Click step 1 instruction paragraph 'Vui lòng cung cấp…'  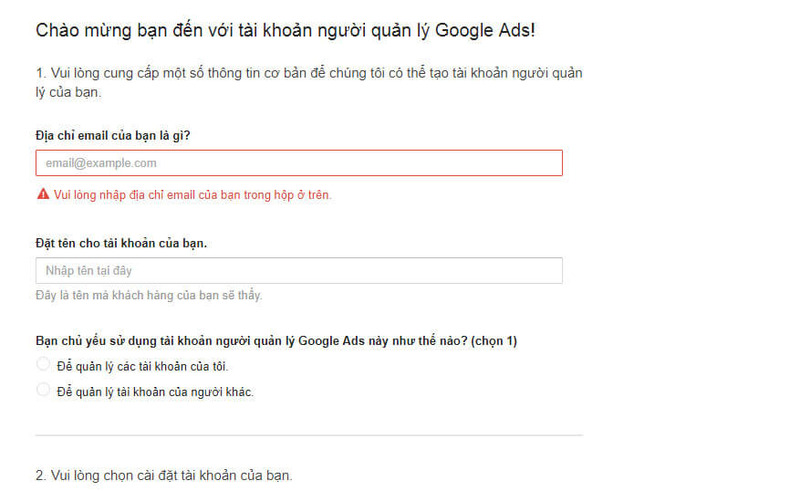click(308, 73)
